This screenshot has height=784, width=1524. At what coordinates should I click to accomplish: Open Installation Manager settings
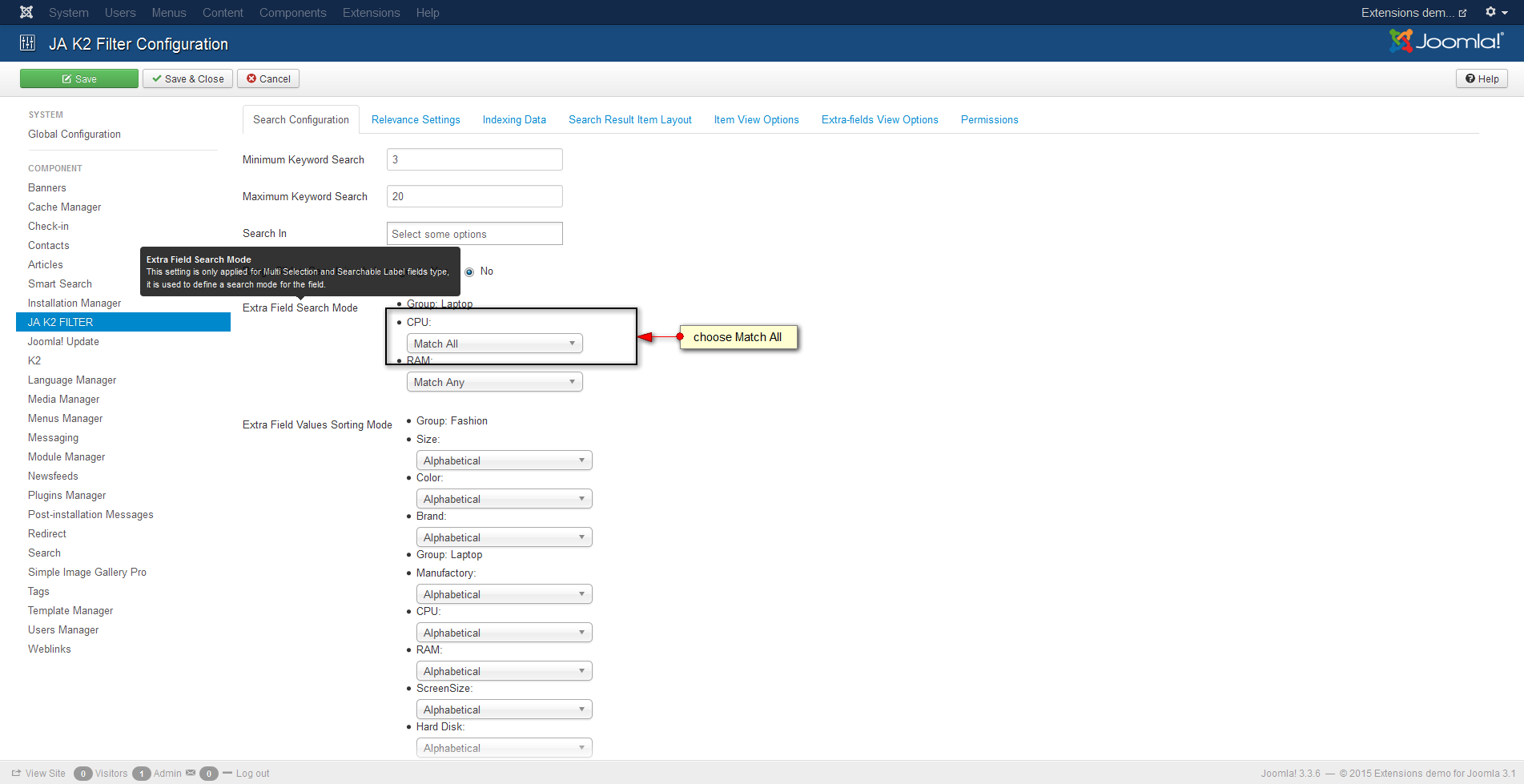point(74,304)
